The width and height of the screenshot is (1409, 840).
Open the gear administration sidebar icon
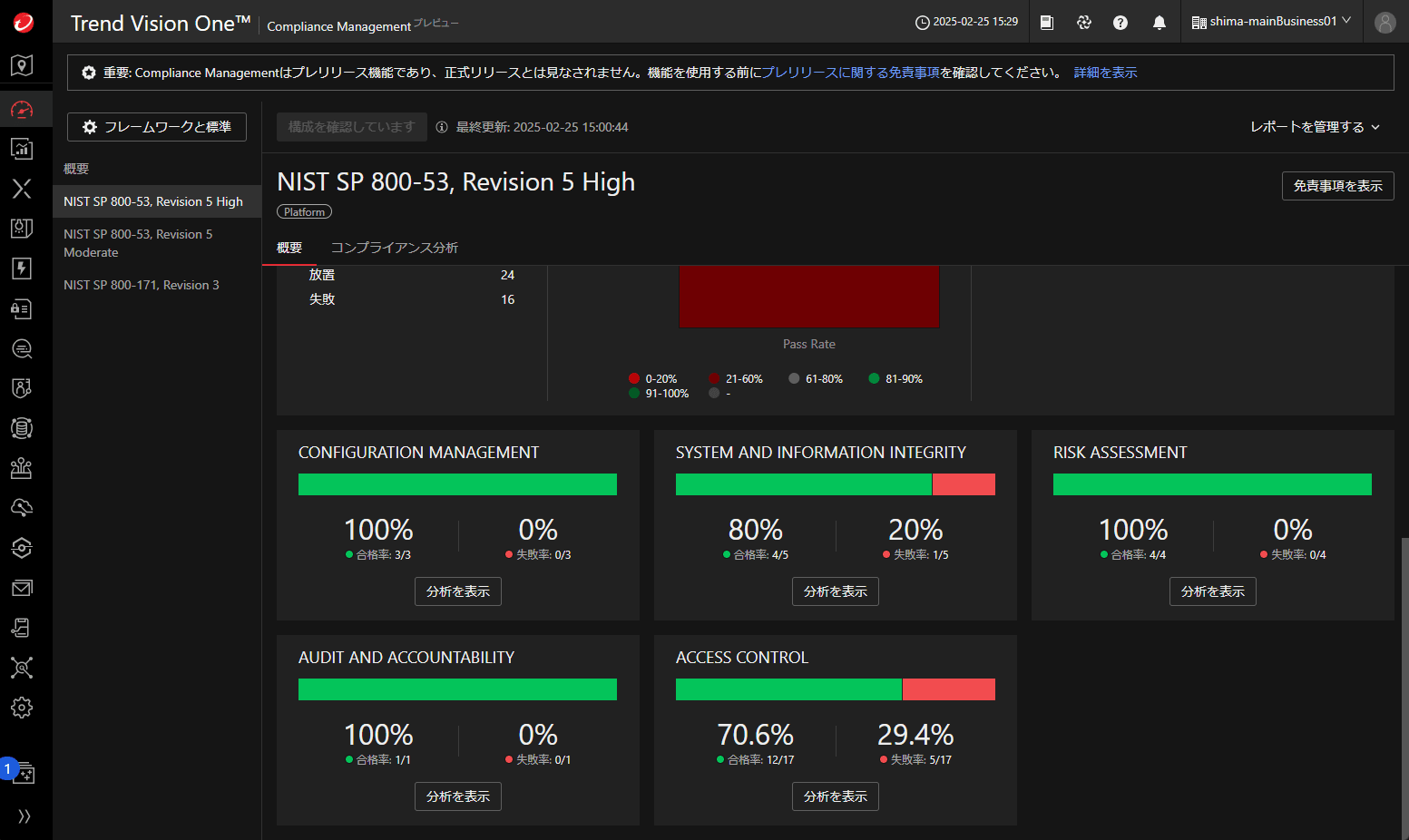[22, 708]
